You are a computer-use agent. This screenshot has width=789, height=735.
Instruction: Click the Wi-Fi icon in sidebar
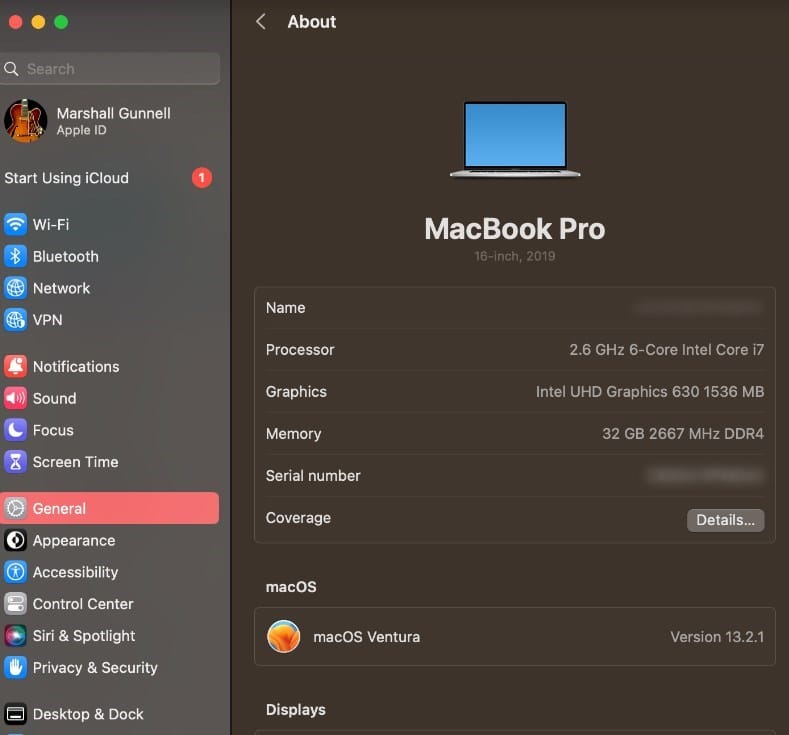click(x=16, y=224)
